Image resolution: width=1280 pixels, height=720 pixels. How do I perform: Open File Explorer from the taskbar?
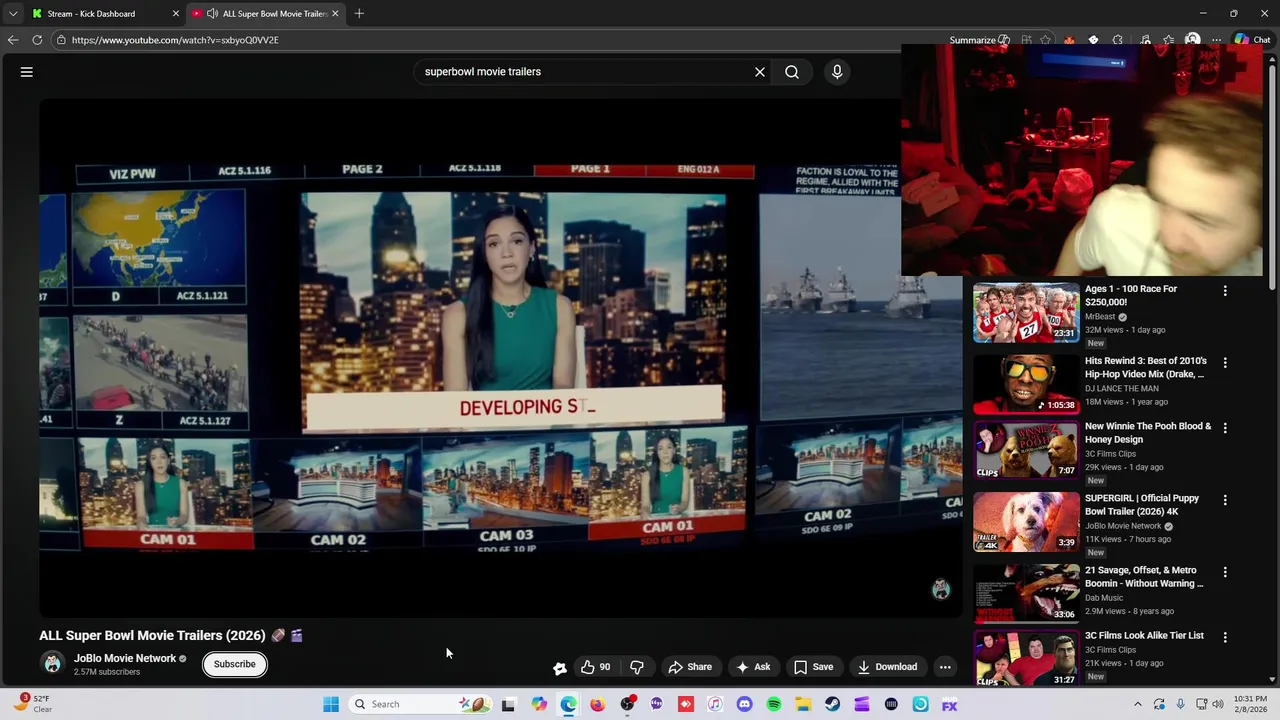803,704
